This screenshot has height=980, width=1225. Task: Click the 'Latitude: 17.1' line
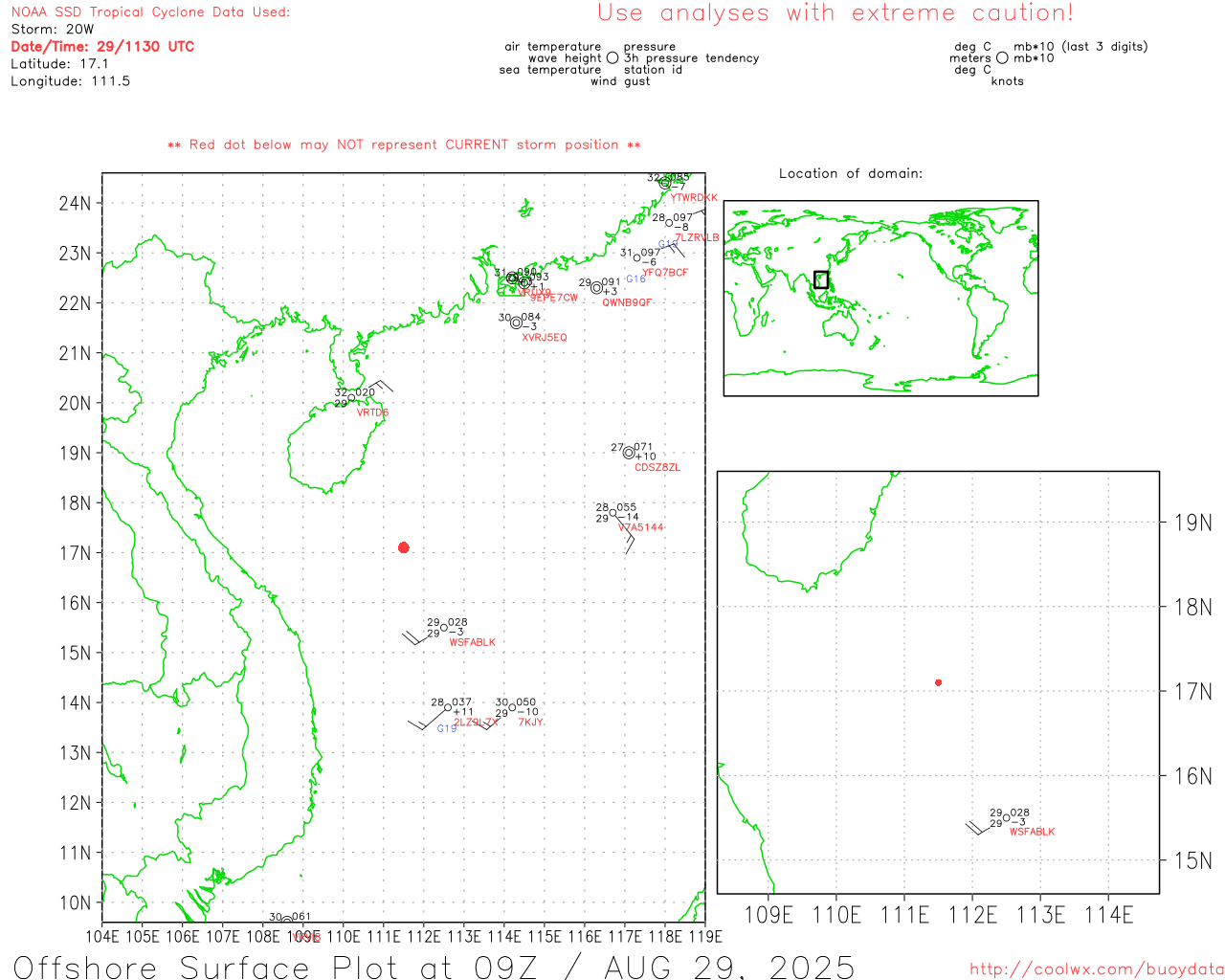(59, 64)
